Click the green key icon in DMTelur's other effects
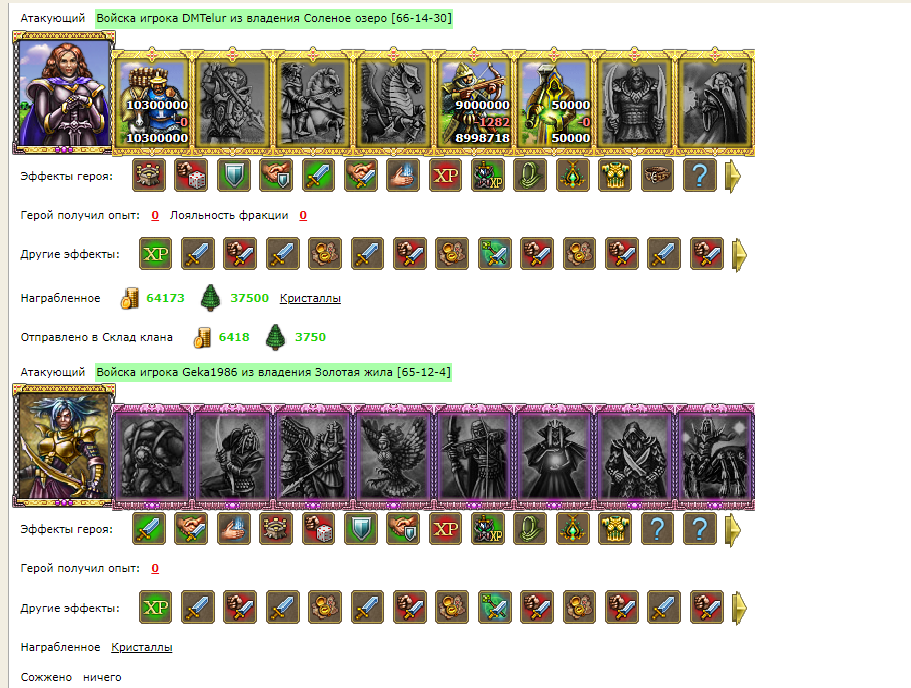This screenshot has width=911, height=688. coord(494,254)
